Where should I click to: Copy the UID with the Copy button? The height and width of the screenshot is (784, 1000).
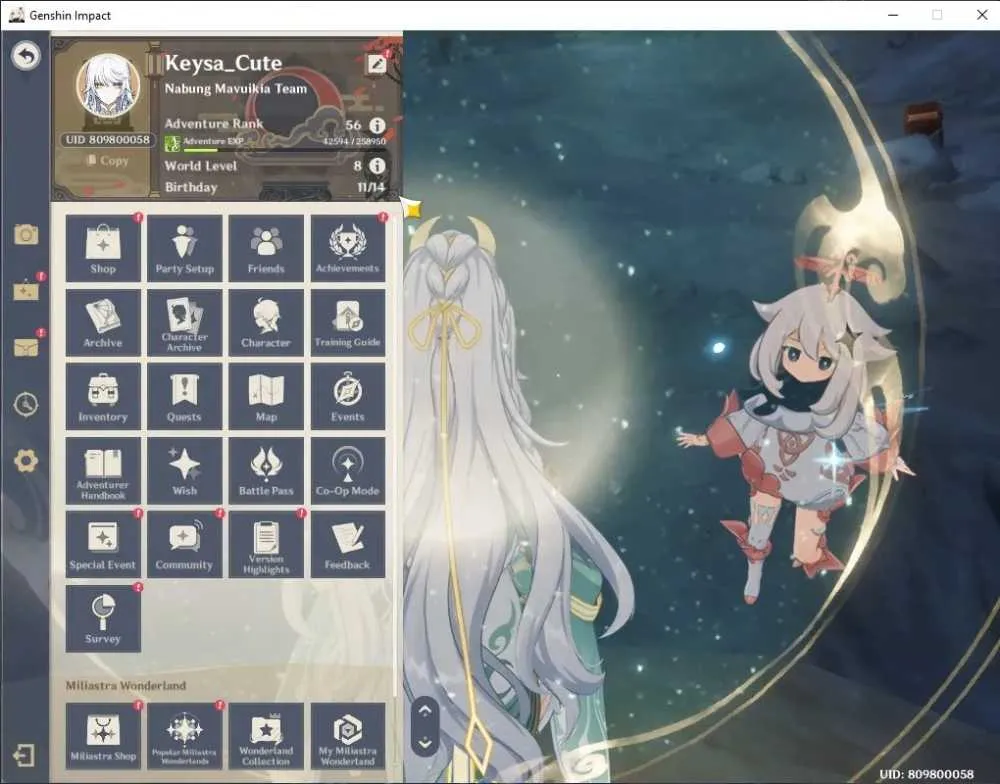[108, 161]
